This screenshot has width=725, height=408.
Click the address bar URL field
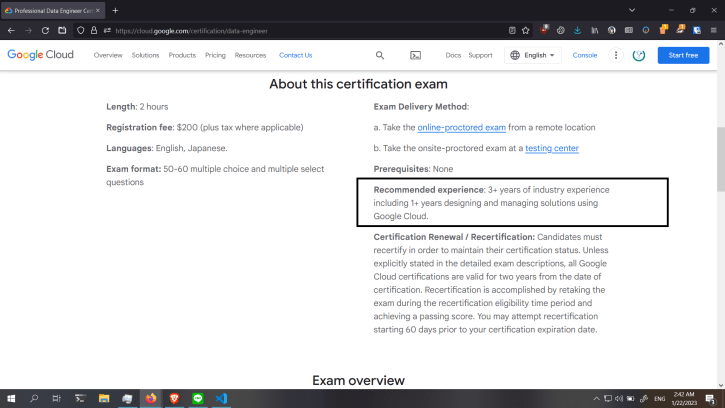coord(305,31)
